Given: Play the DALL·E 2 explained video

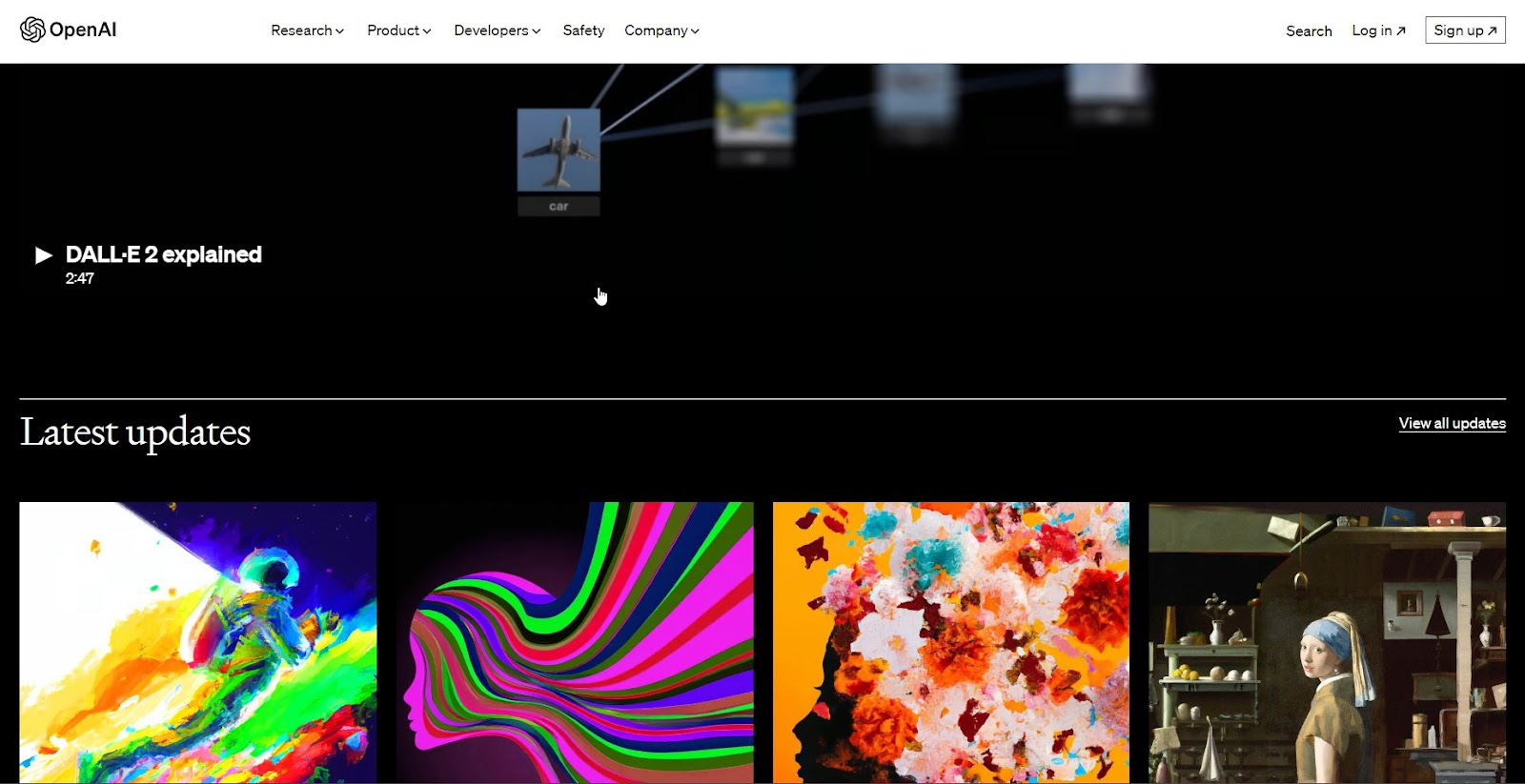Looking at the screenshot, I should (x=43, y=254).
